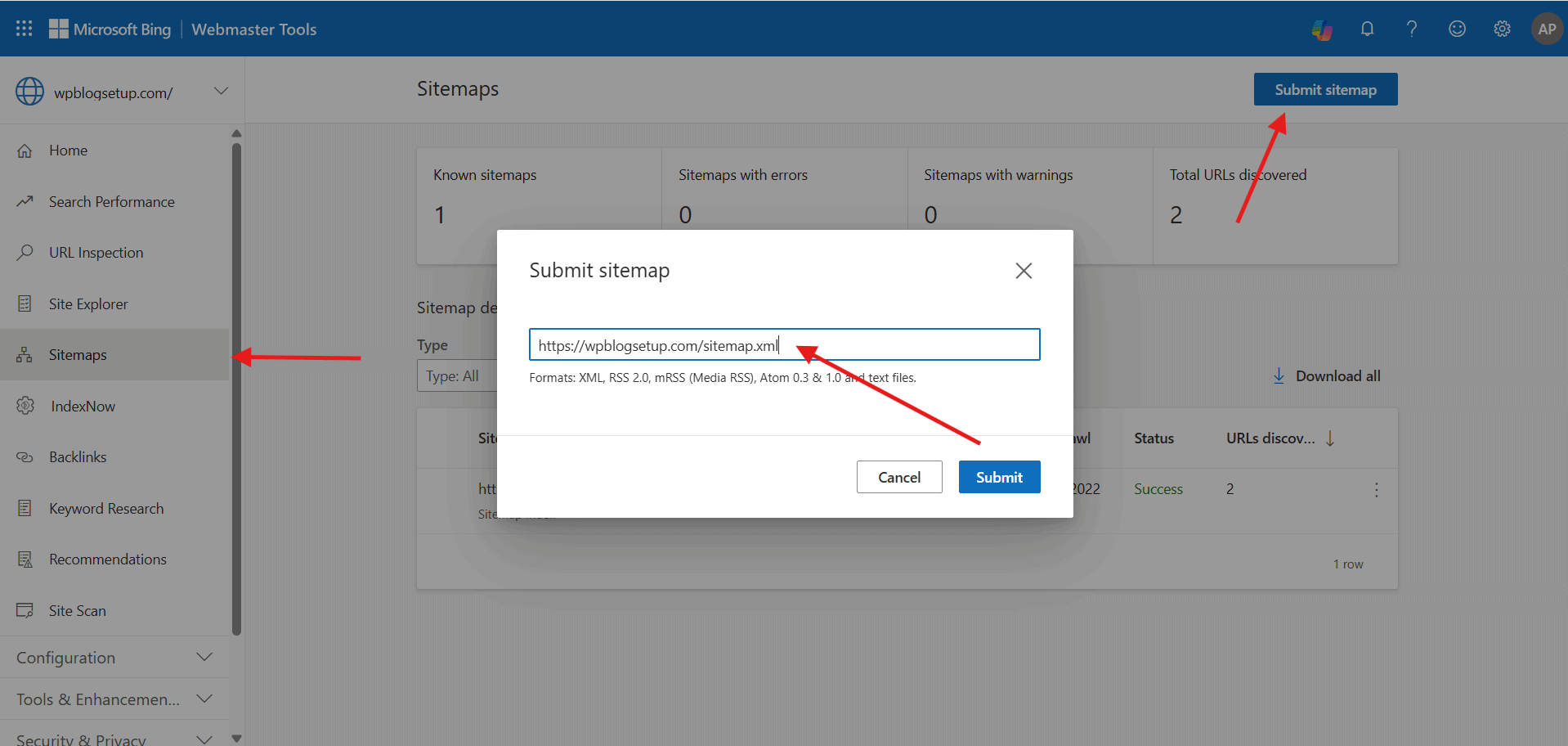The height and width of the screenshot is (746, 1568).
Task: Click the Recommendations sidebar icon
Action: pyautogui.click(x=25, y=559)
